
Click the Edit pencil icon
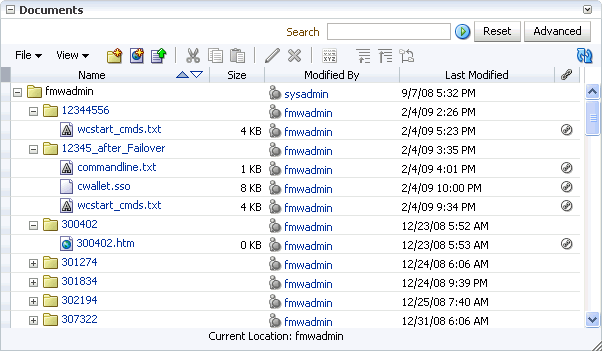[x=272, y=56]
